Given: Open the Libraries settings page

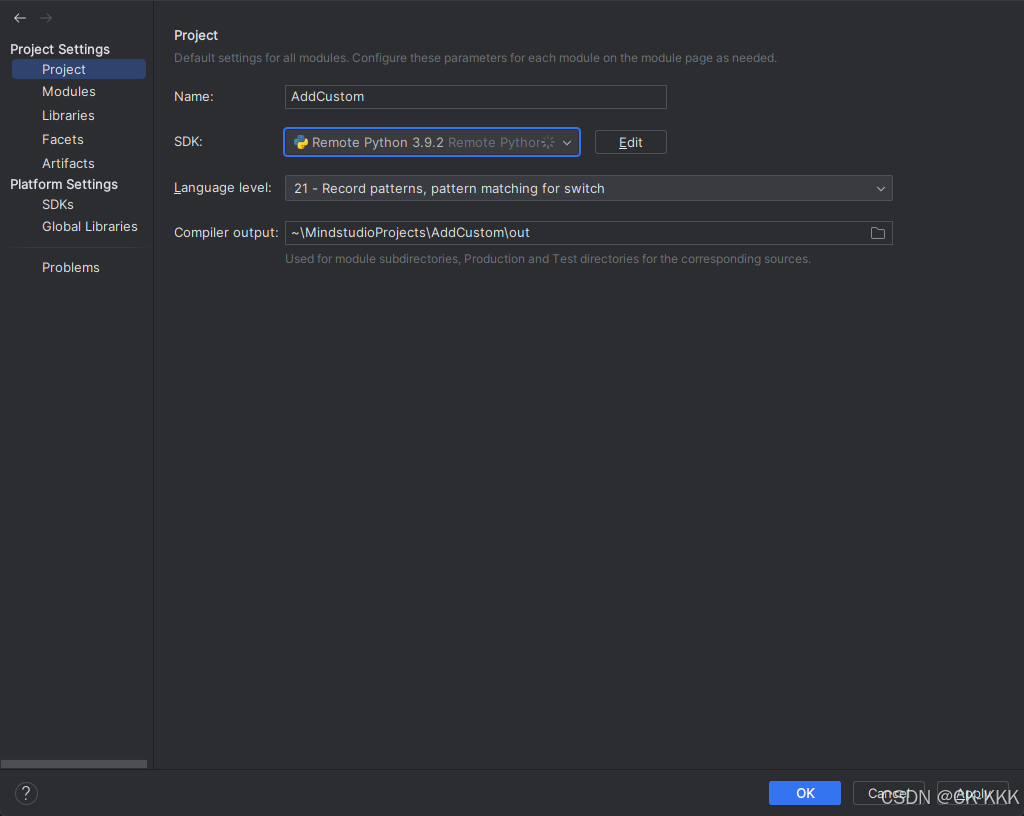Looking at the screenshot, I should pos(68,116).
